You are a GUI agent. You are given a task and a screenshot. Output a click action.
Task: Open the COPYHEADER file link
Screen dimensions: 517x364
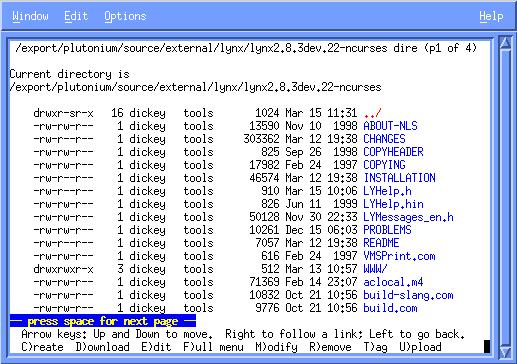tap(393, 152)
